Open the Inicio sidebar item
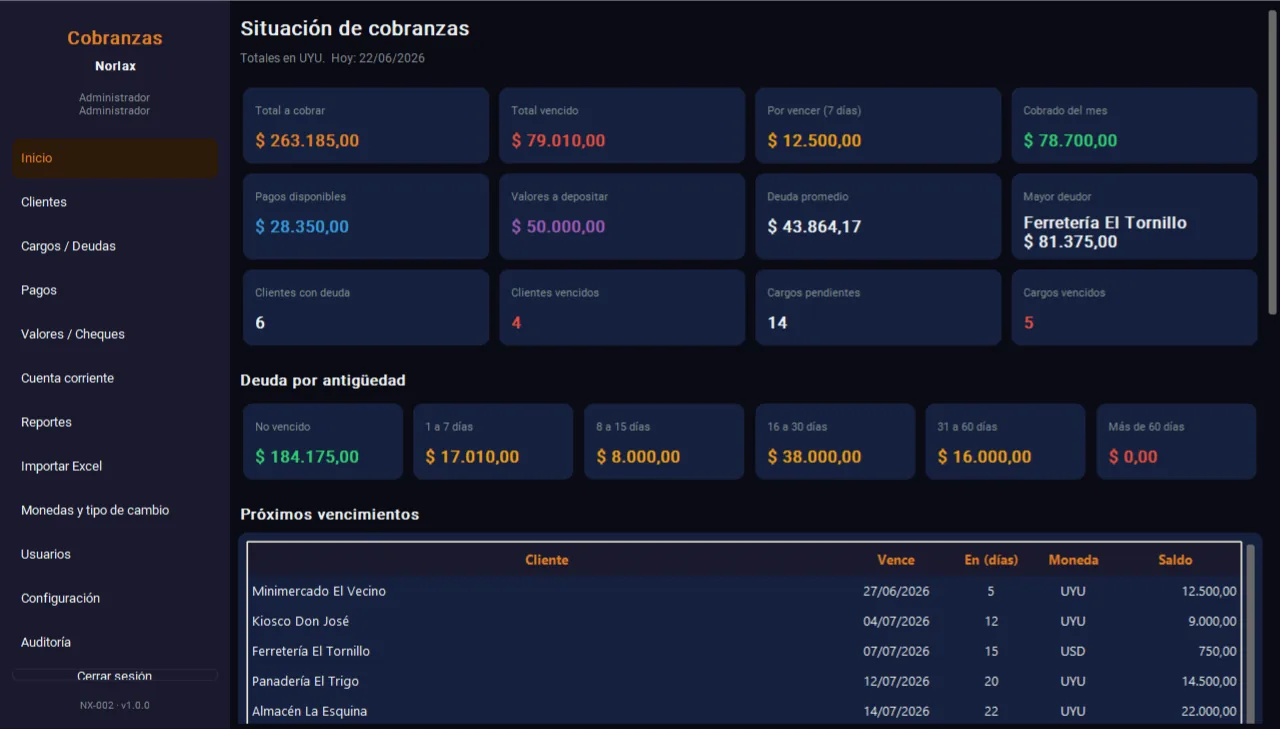 [x=115, y=158]
